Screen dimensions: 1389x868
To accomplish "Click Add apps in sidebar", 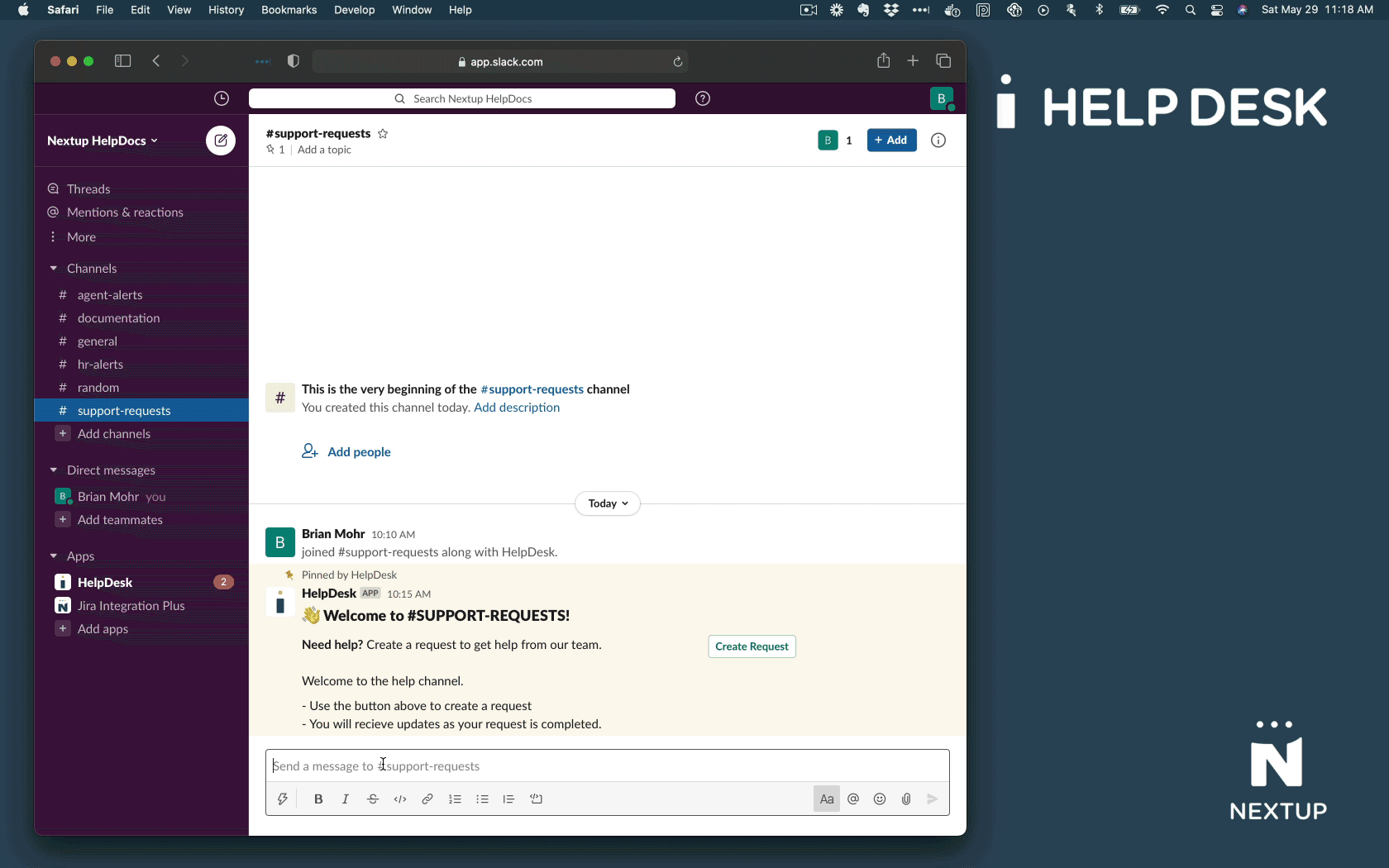I will (x=141, y=629).
